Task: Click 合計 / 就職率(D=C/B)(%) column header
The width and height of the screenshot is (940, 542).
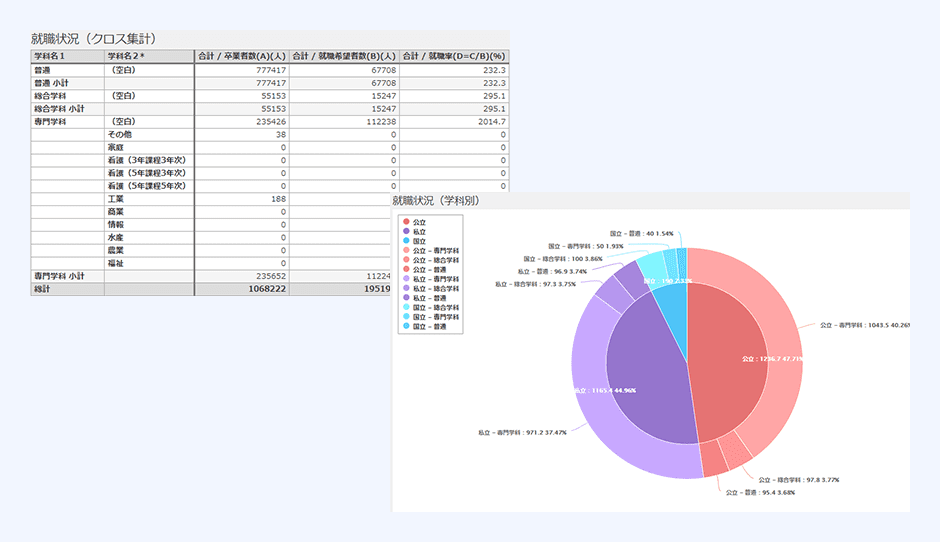Action: (x=454, y=57)
